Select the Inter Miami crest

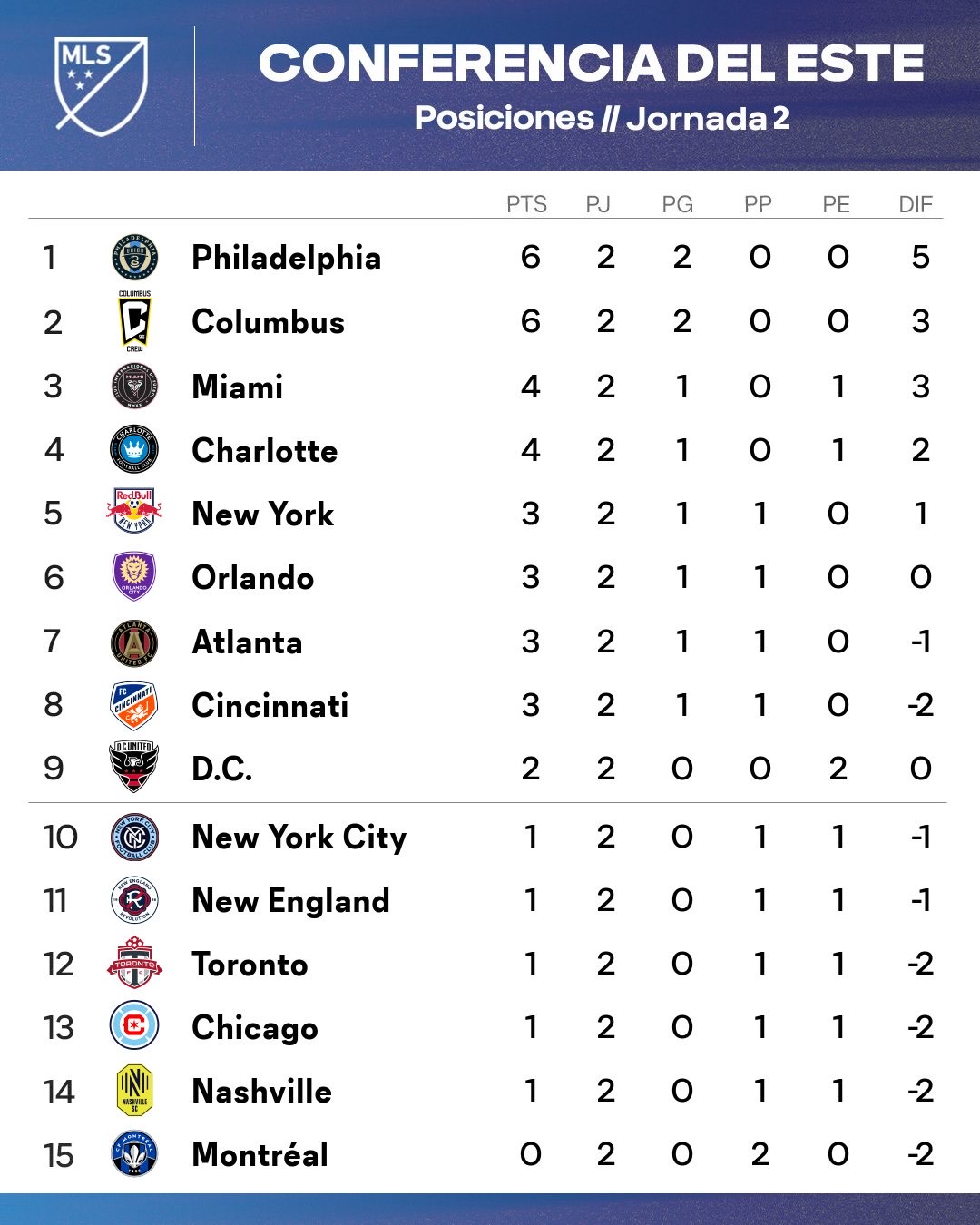(x=134, y=386)
